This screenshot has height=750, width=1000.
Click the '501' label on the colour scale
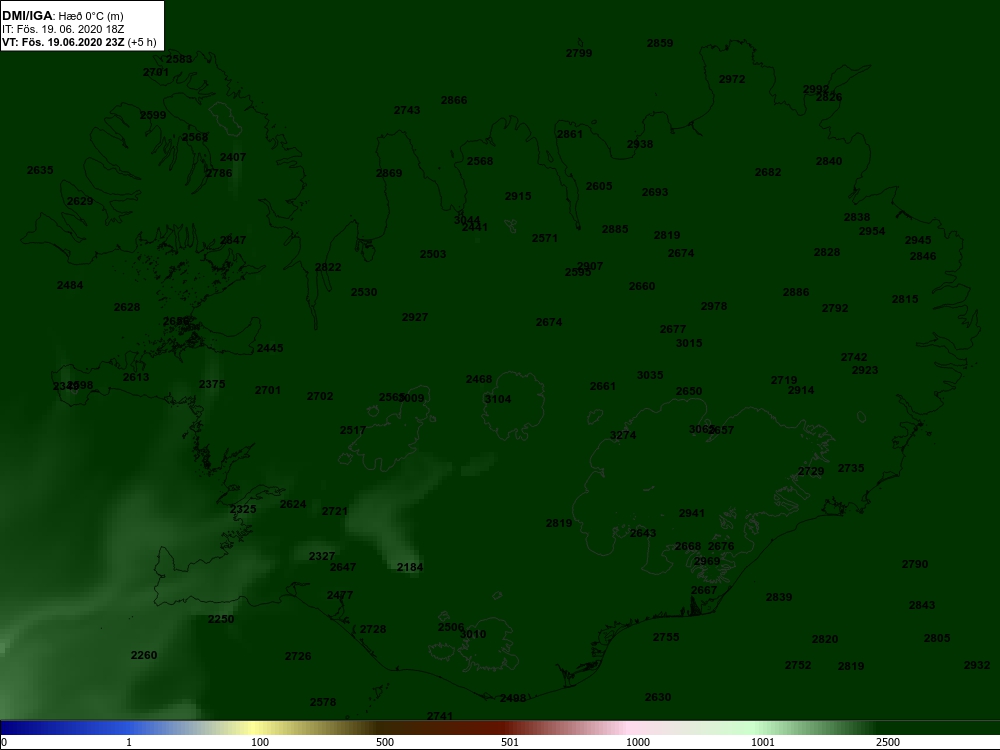pyautogui.click(x=510, y=742)
